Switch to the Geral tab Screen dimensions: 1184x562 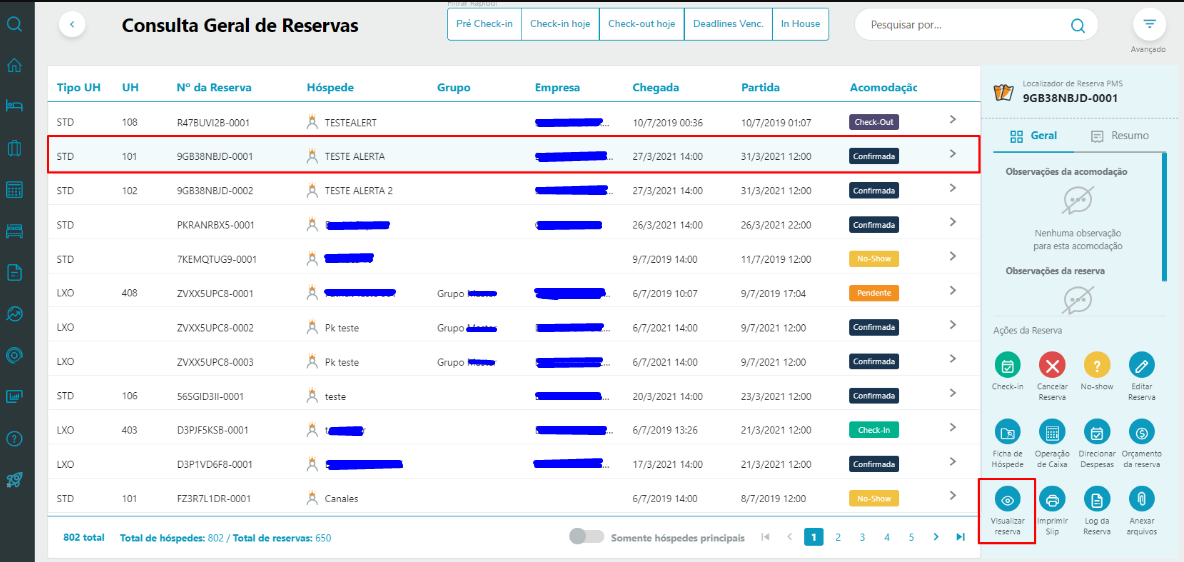click(x=1034, y=136)
